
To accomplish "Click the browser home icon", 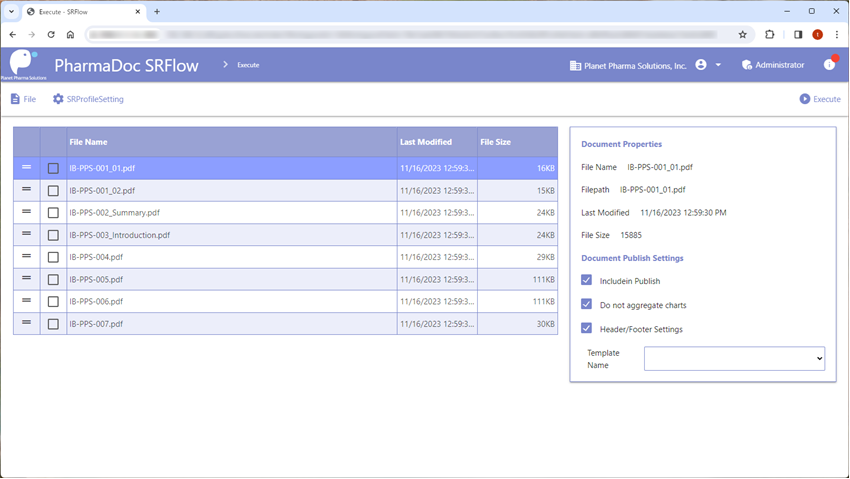I will tap(70, 35).
